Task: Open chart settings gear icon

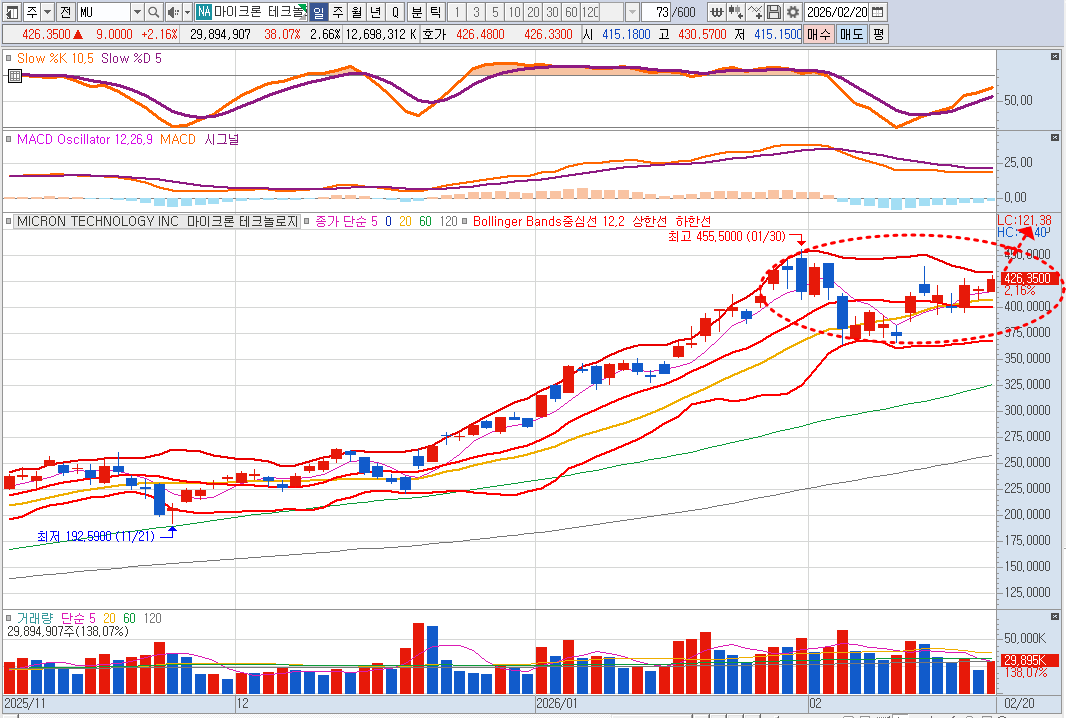Action: [x=792, y=12]
